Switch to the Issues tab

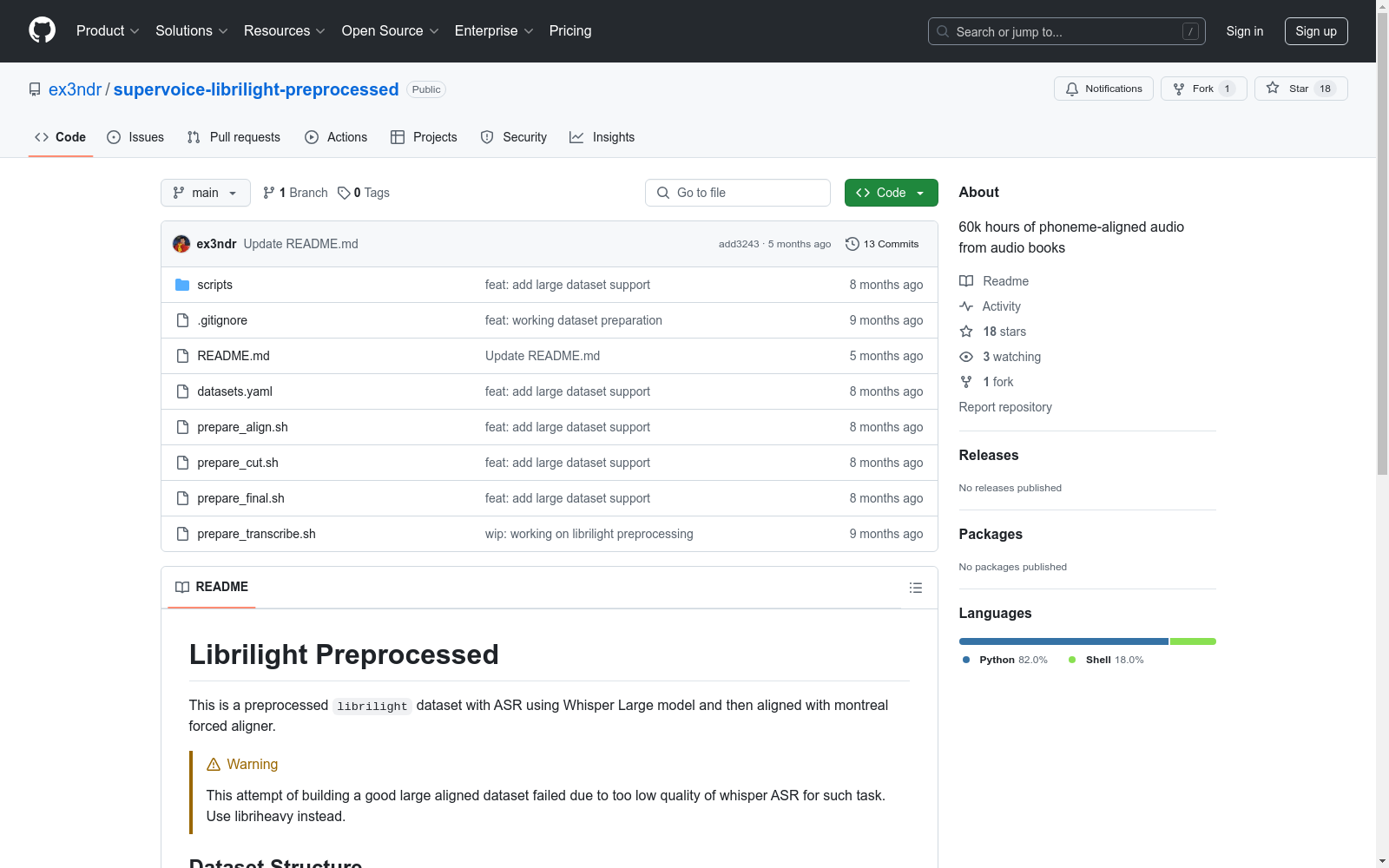135,137
